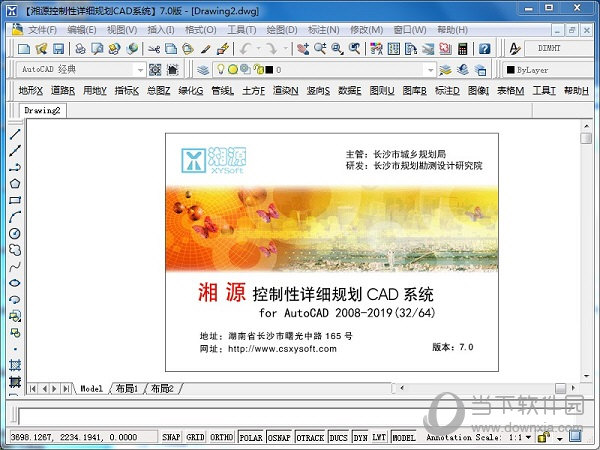Click the coordinates readout in status bar
This screenshot has width=600, height=450.
click(73, 437)
